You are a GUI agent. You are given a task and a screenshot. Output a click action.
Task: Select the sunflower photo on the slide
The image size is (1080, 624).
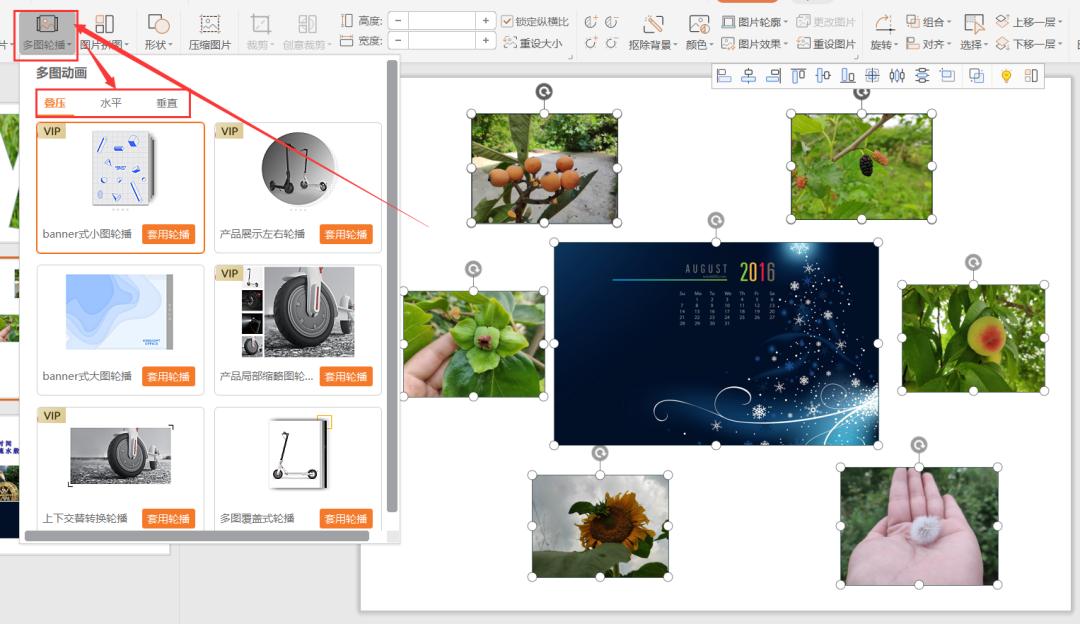point(600,525)
